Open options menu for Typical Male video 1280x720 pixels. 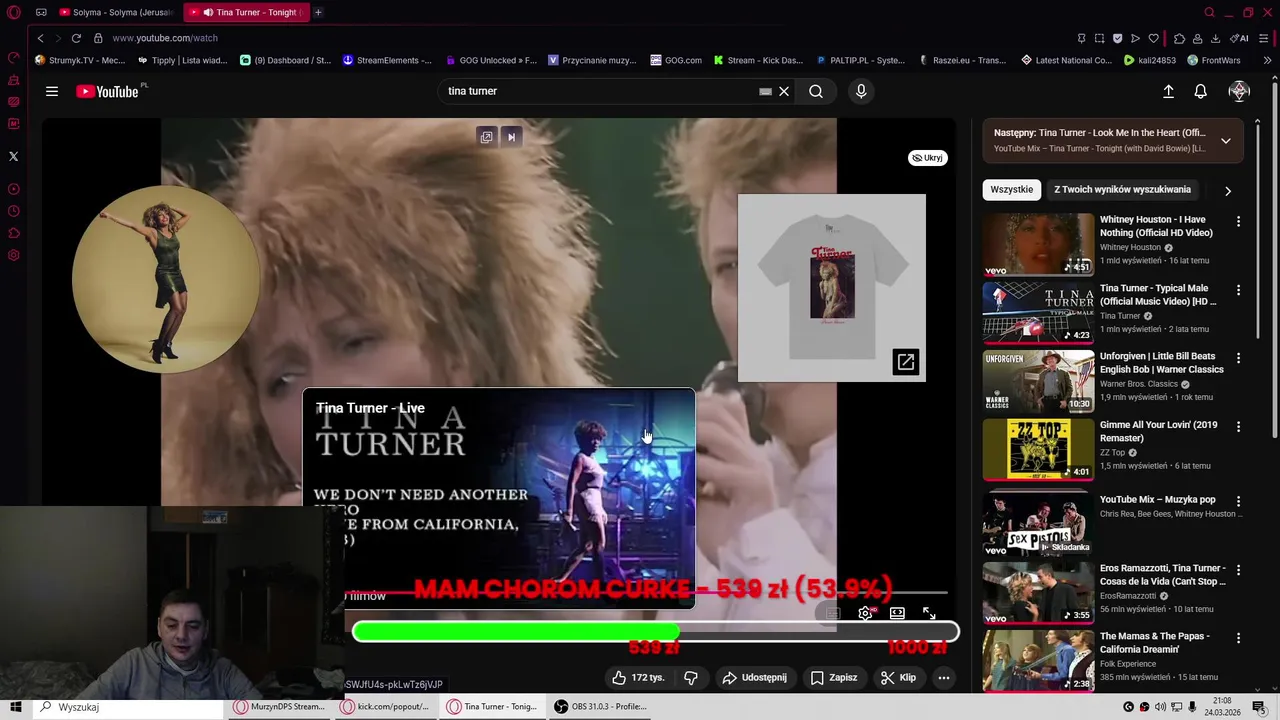pos(1238,290)
